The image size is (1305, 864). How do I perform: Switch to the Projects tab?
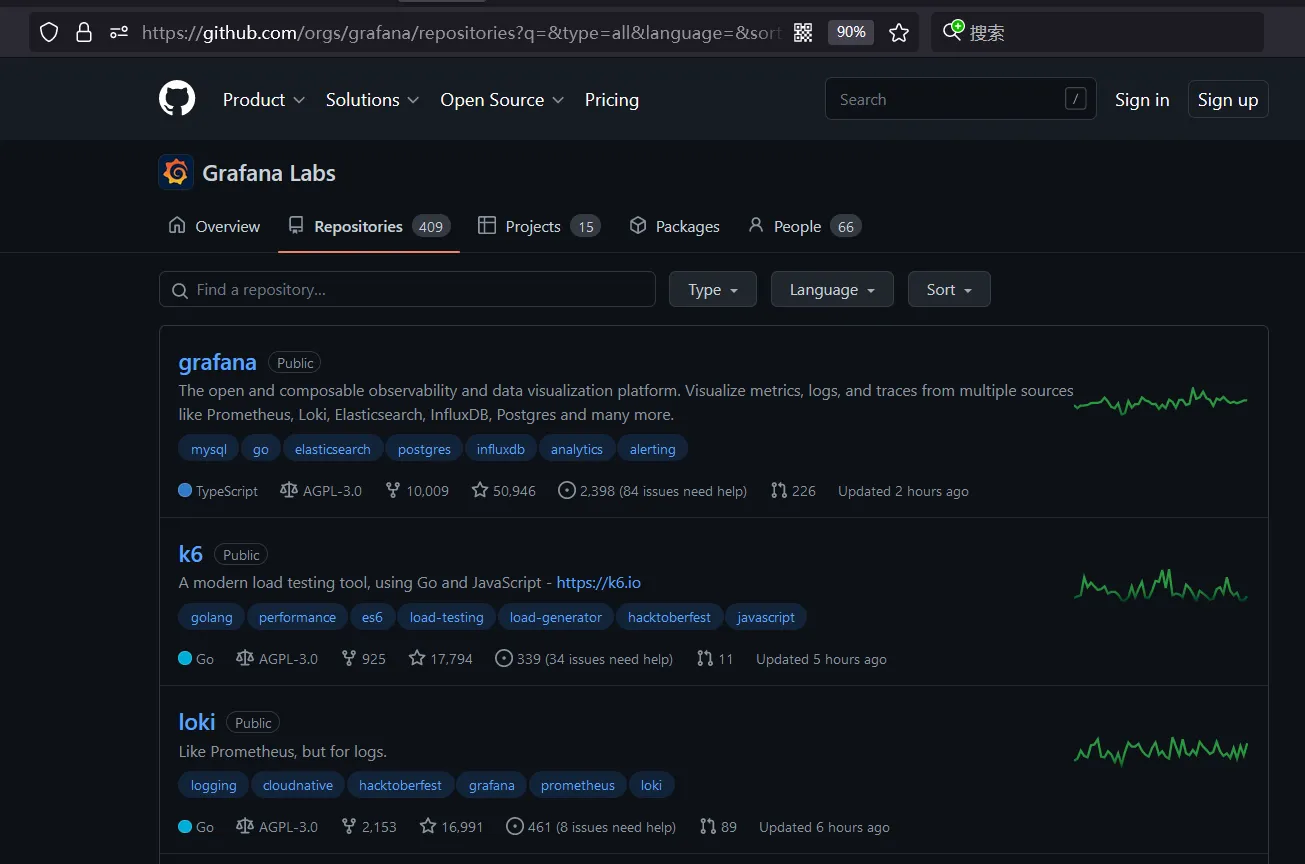coord(538,226)
